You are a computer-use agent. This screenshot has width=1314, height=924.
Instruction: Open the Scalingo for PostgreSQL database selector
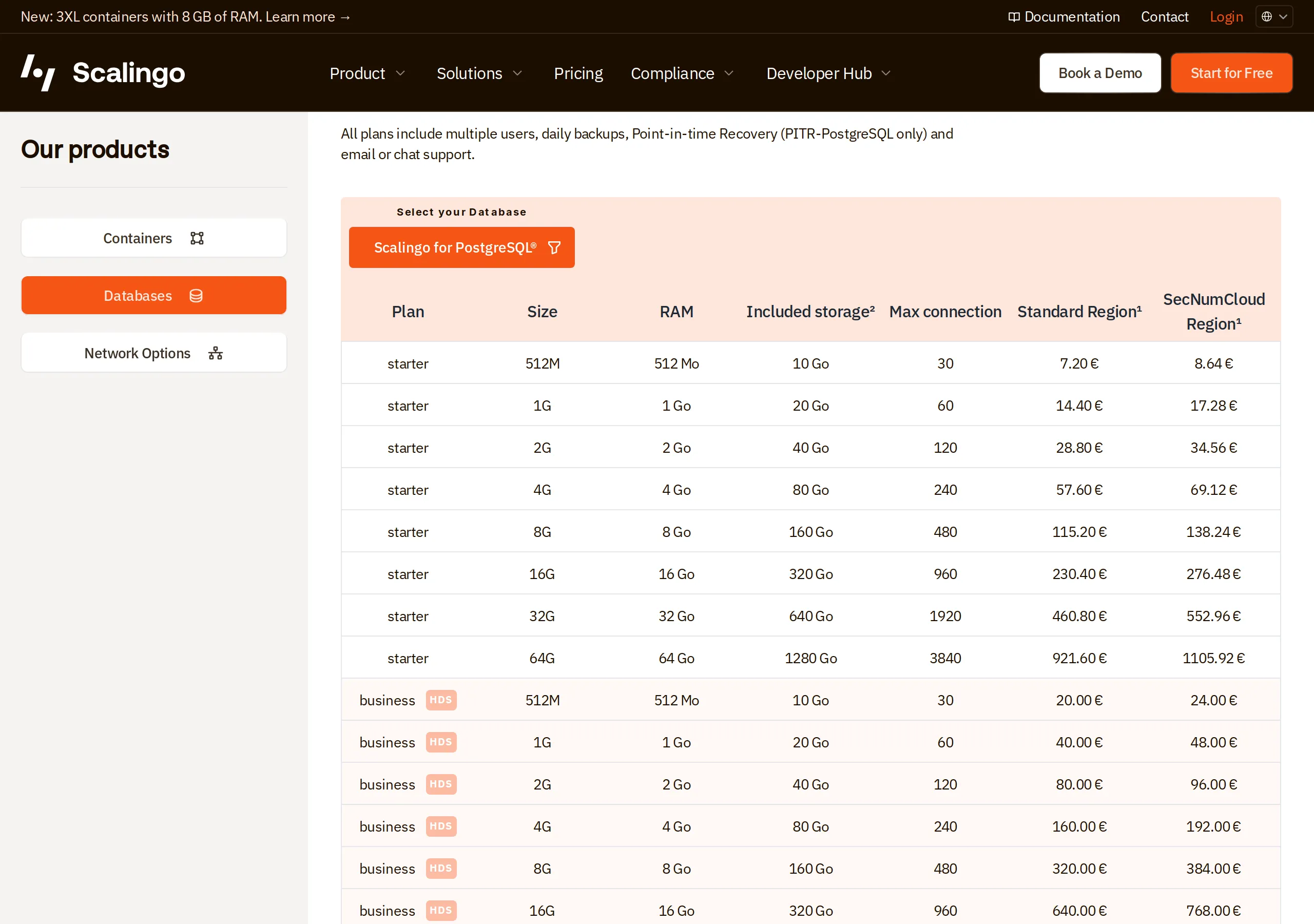462,247
